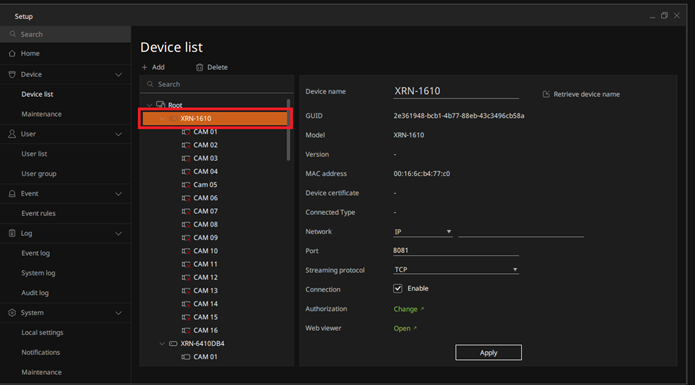Click the Retrieve device name icon
695x385 pixels.
pyautogui.click(x=546, y=94)
